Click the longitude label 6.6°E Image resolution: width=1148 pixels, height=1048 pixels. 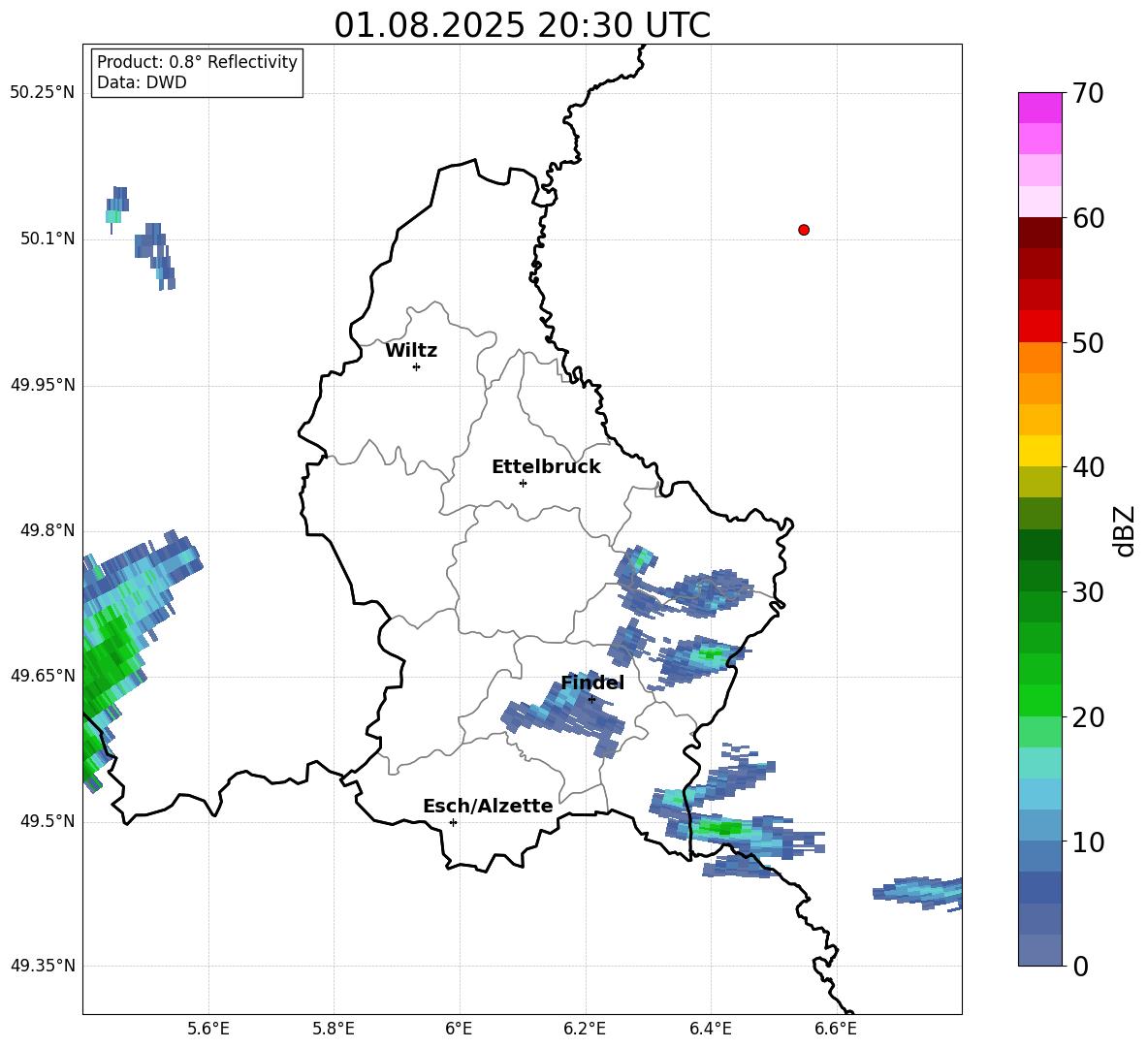[836, 1029]
